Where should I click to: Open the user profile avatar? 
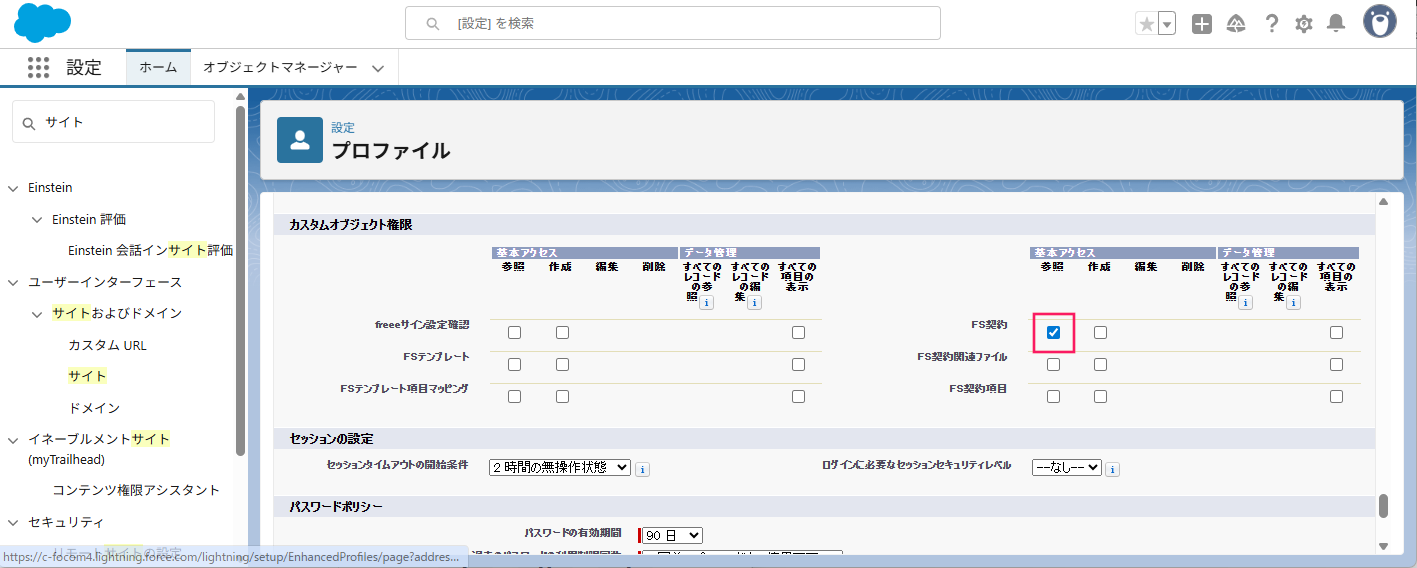pos(1380,23)
